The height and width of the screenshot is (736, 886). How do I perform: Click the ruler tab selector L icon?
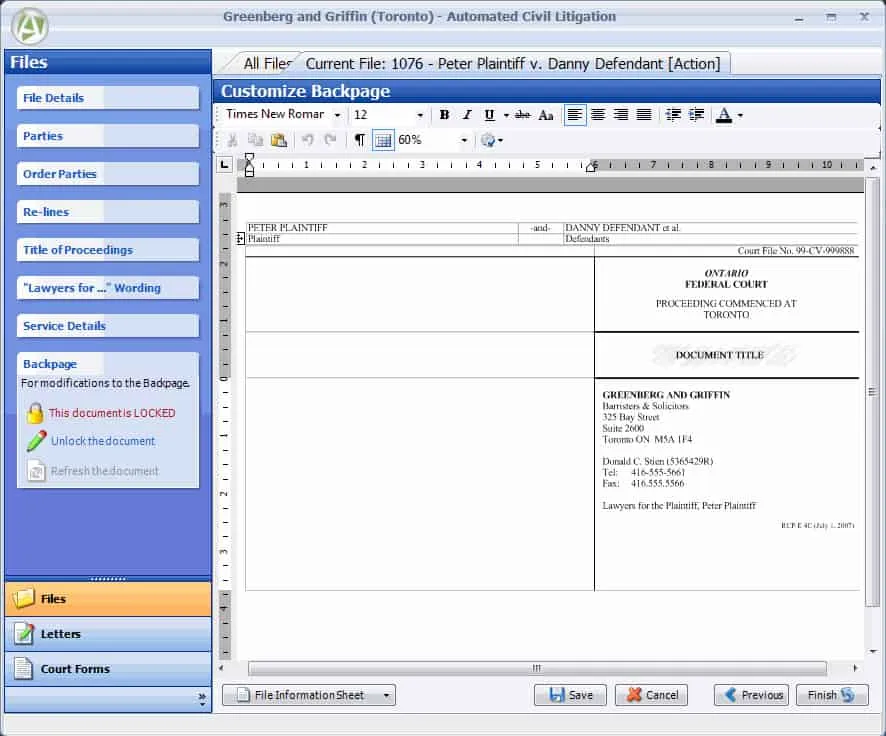pos(225,164)
